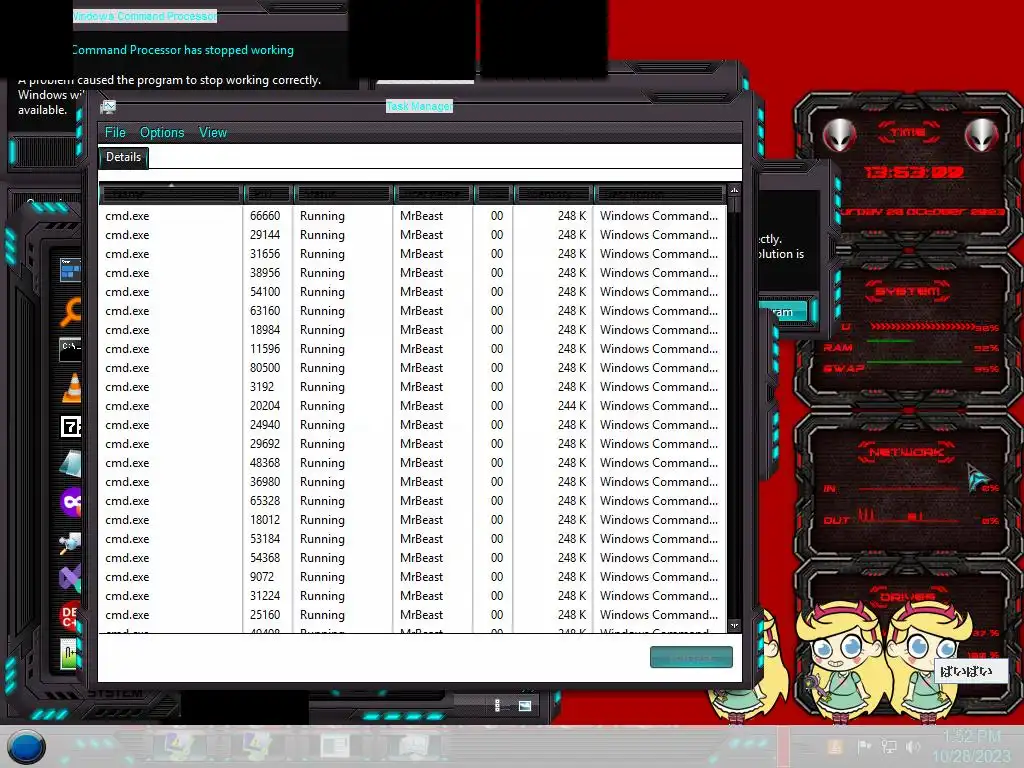
Task: Click the Task Manager title bar icon
Action: tap(108, 106)
